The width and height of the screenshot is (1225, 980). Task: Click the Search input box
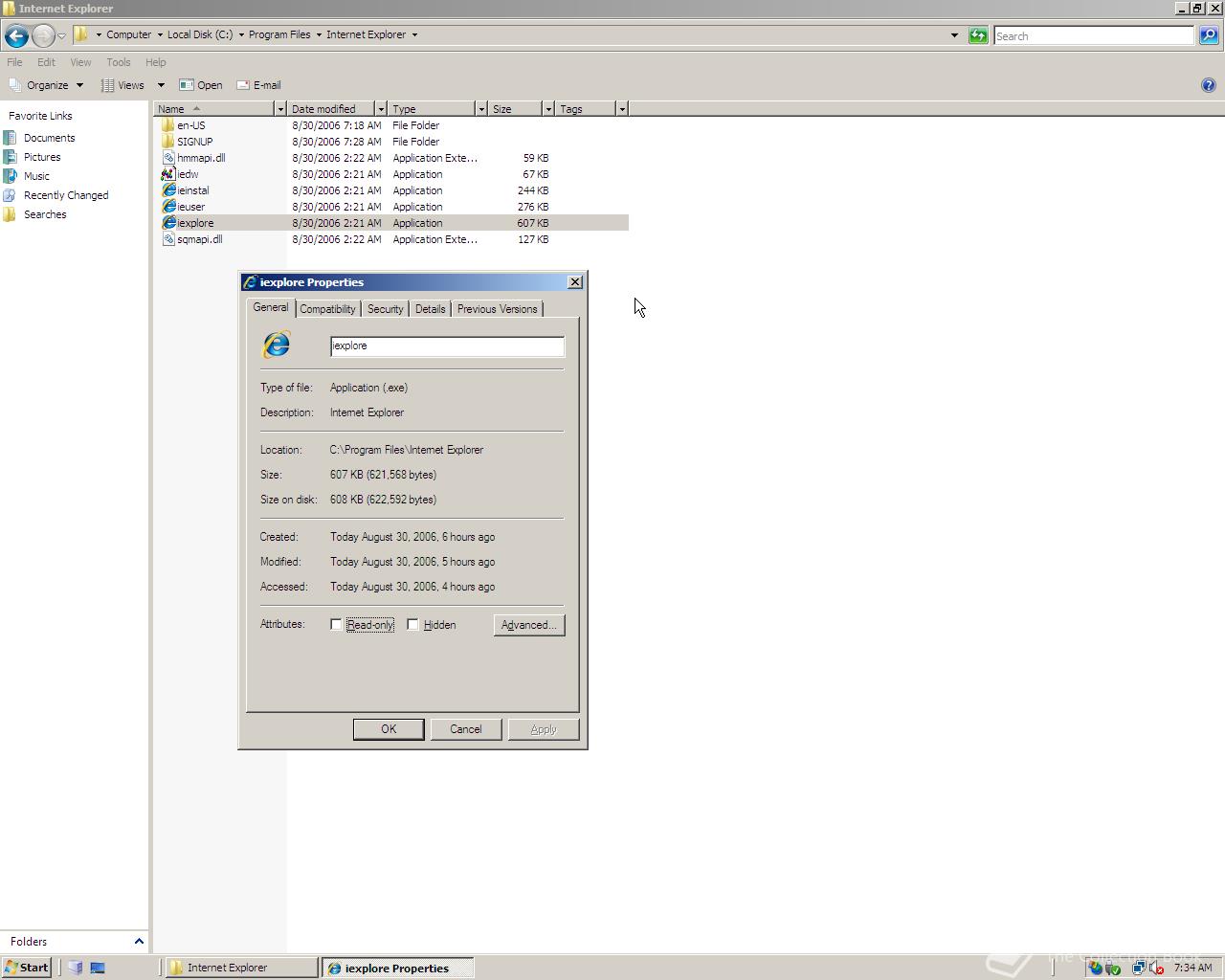point(1094,35)
